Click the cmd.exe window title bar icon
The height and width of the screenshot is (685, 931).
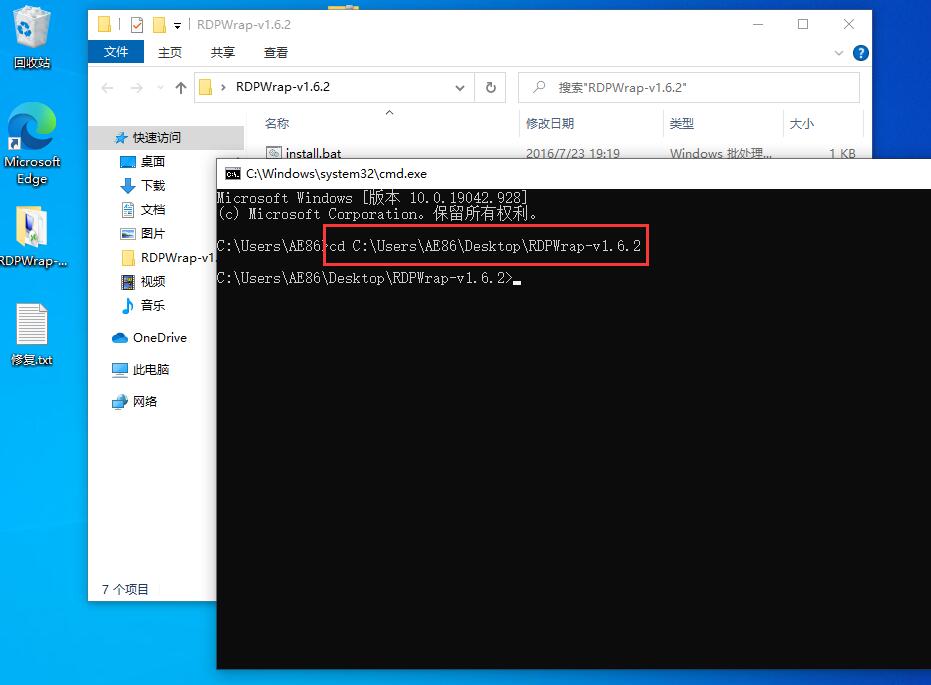(233, 174)
